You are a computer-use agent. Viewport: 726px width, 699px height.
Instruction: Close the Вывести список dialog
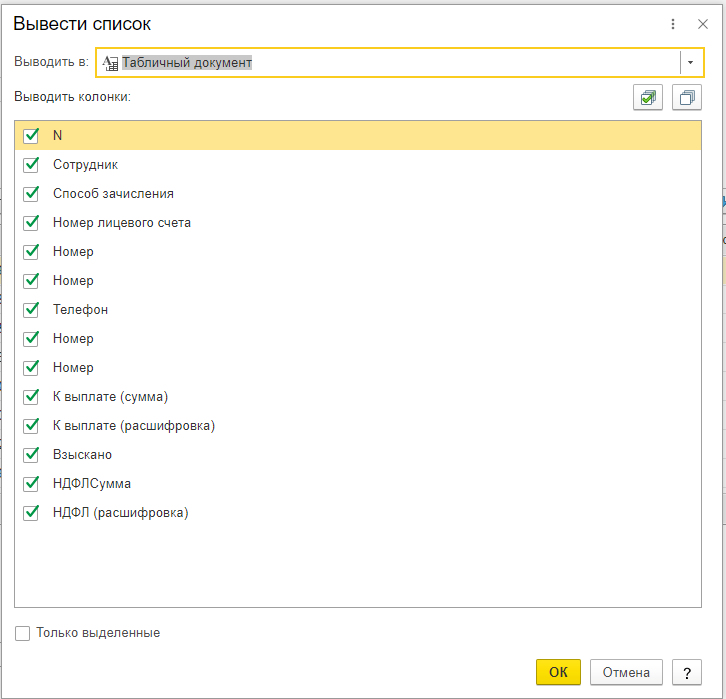702,24
